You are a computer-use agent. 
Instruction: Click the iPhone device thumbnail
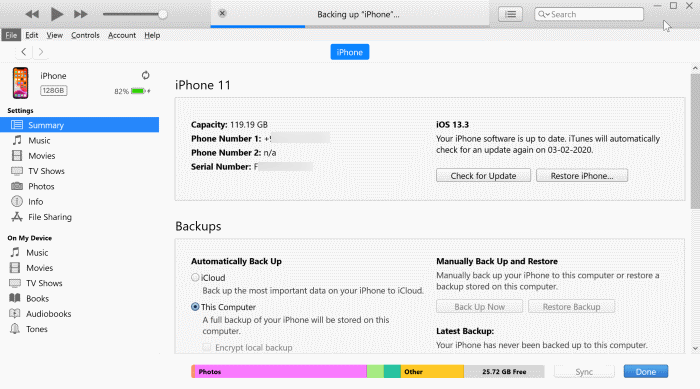coord(21,83)
